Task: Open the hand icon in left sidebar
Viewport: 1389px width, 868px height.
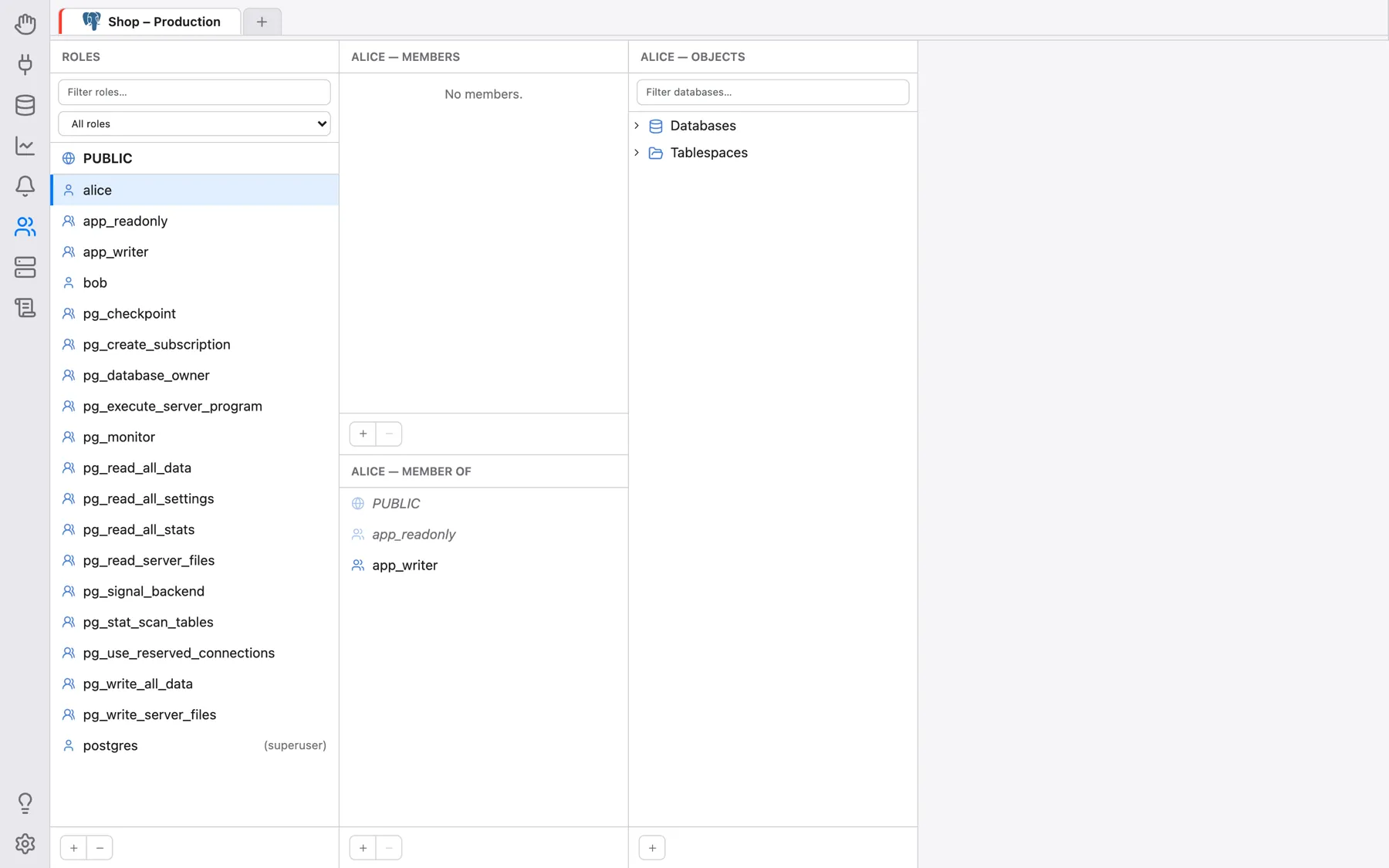Action: (25, 24)
